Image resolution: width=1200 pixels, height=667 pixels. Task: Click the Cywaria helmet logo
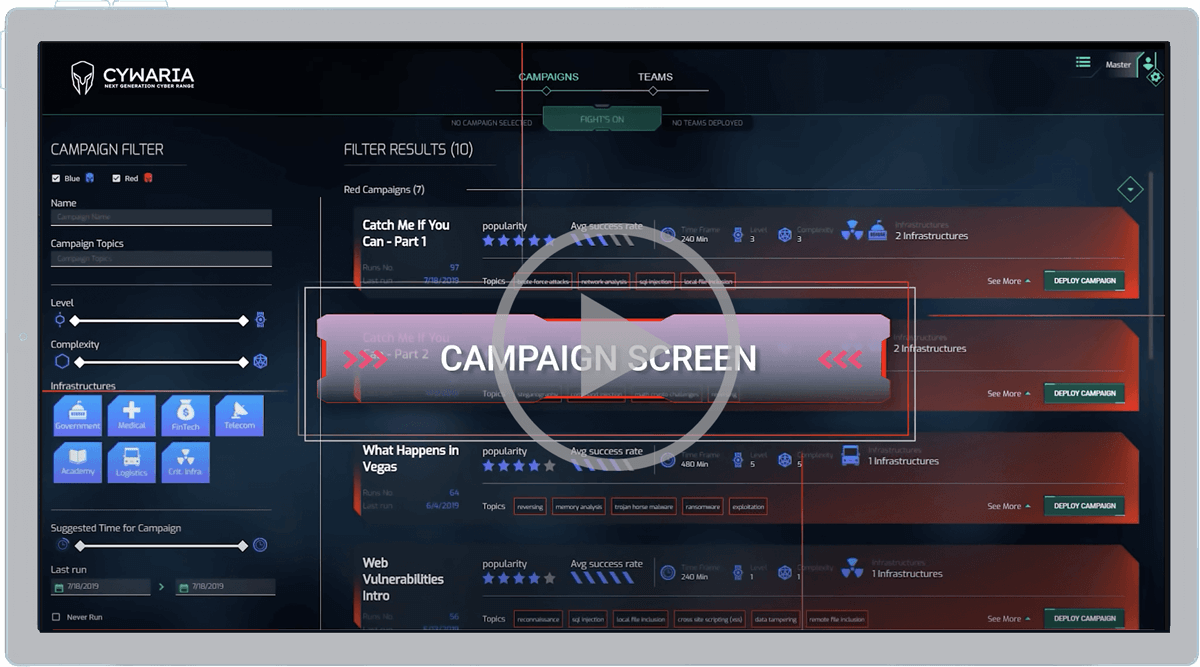click(x=82, y=78)
